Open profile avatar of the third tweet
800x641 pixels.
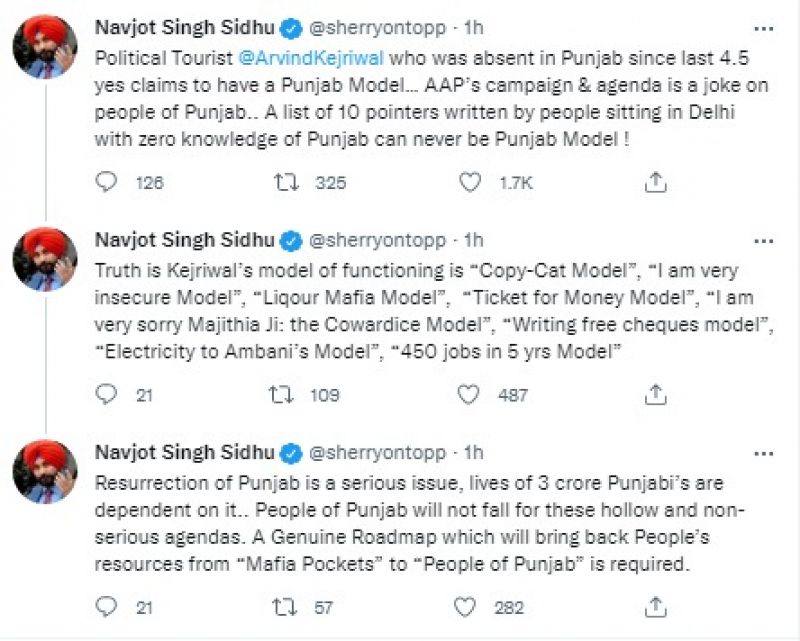tap(45, 472)
